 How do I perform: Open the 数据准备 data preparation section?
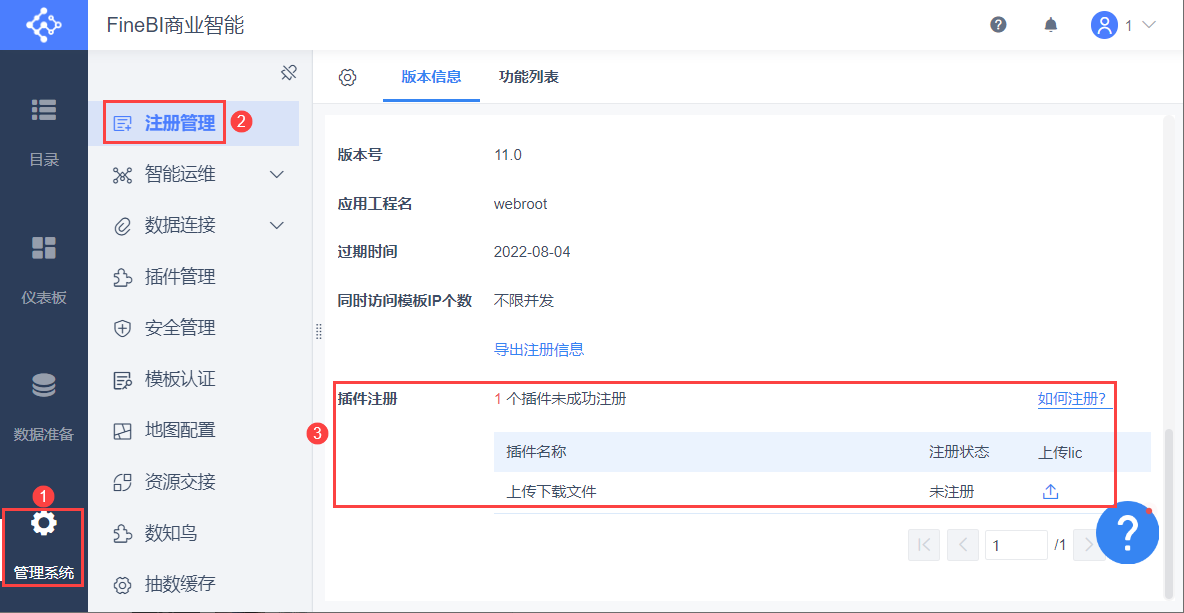(44, 405)
